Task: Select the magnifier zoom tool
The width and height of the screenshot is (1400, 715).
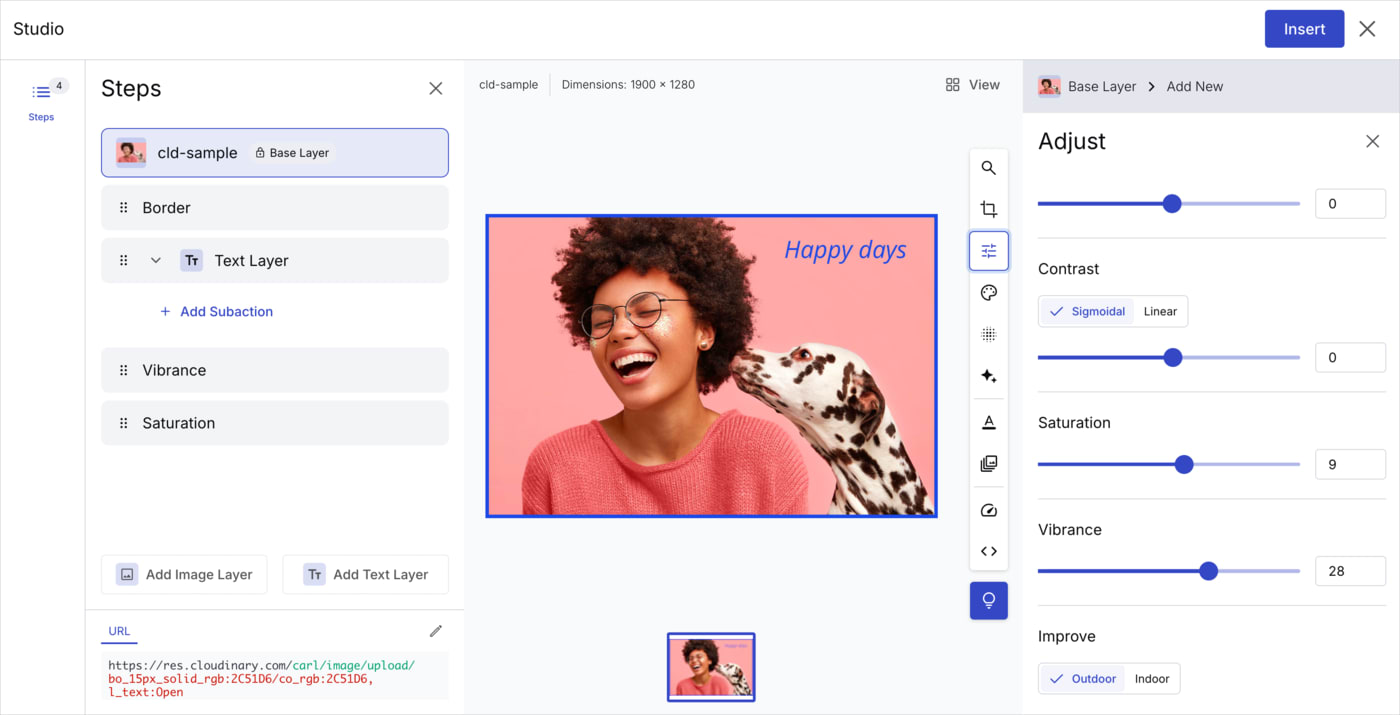Action: tap(988, 168)
